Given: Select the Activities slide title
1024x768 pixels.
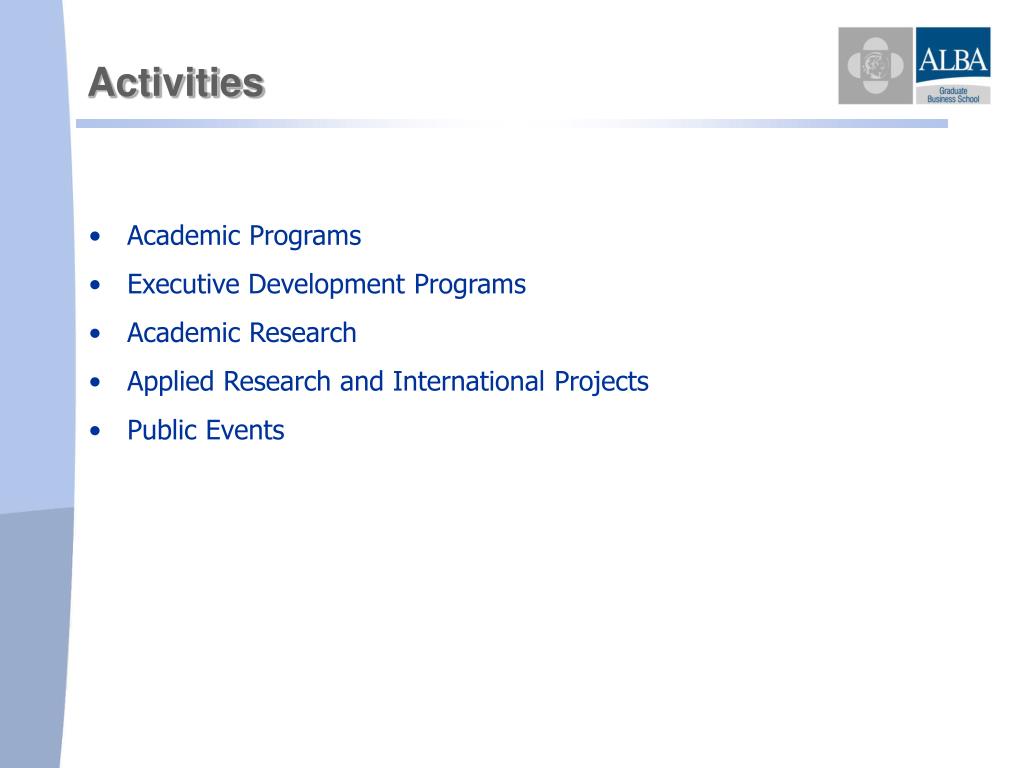Looking at the screenshot, I should click(176, 83).
